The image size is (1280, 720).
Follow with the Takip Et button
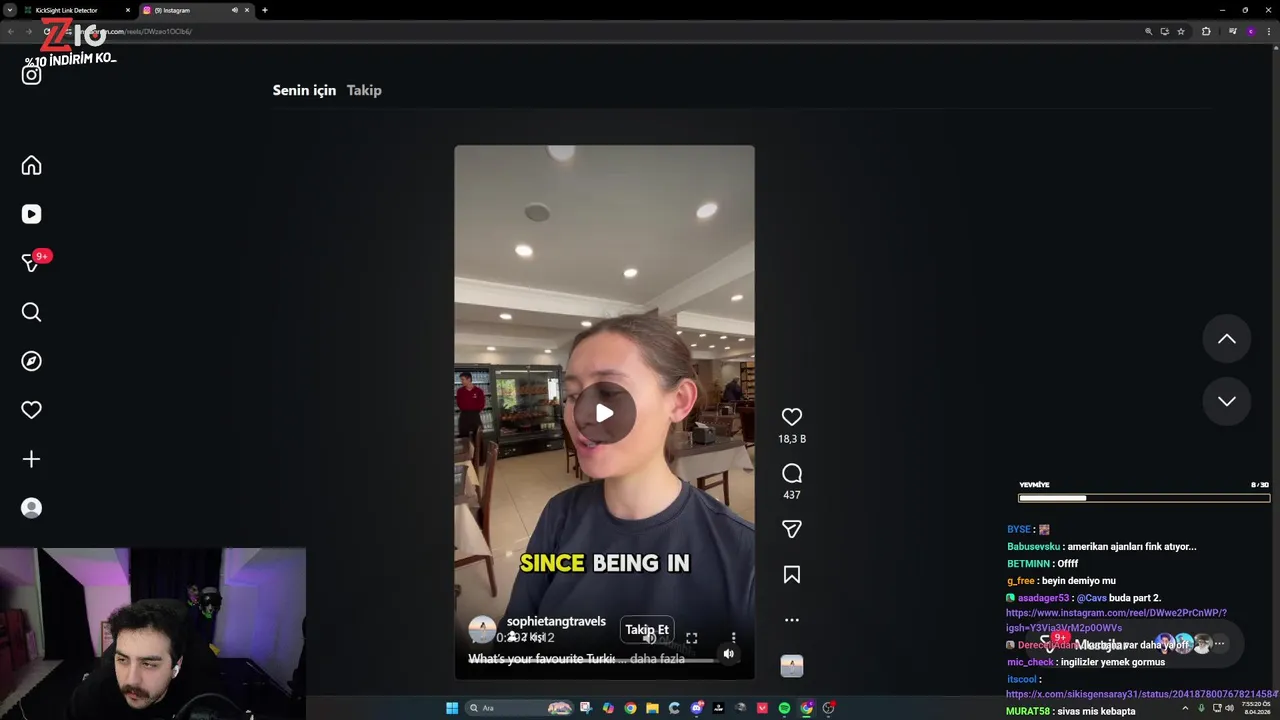click(x=647, y=630)
